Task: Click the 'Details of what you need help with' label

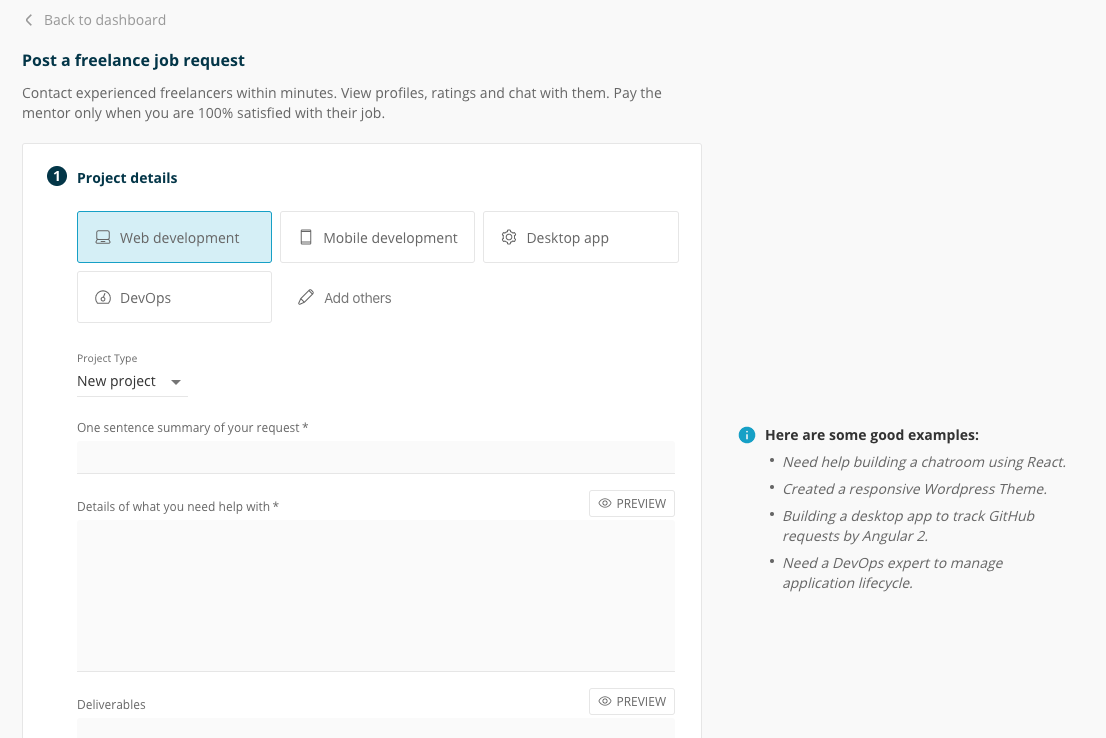Action: (178, 507)
